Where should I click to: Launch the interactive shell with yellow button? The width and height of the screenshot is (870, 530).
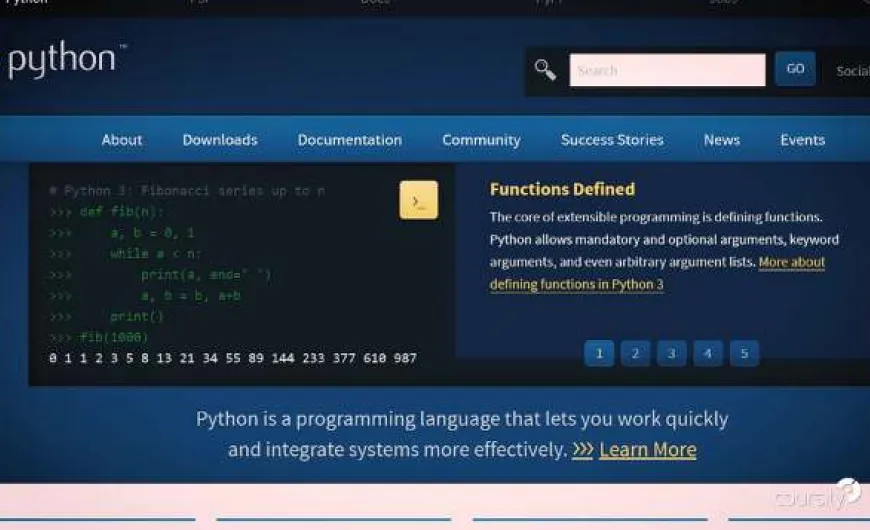[418, 200]
